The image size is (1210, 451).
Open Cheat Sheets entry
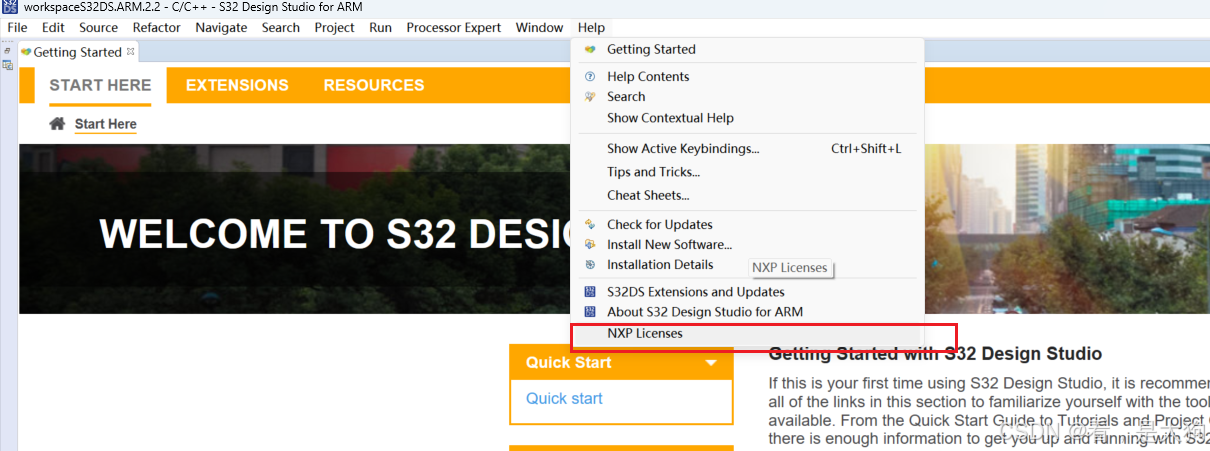coord(747,195)
